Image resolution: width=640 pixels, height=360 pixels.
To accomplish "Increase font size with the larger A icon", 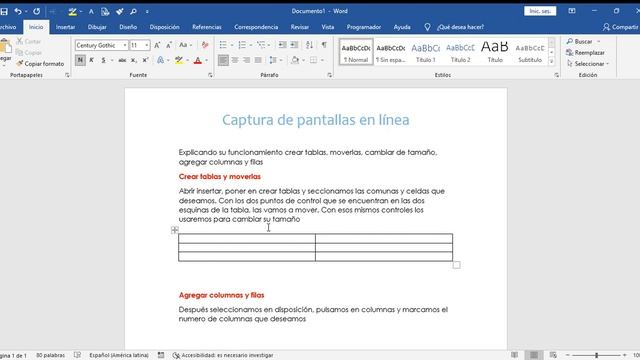I will (x=157, y=45).
